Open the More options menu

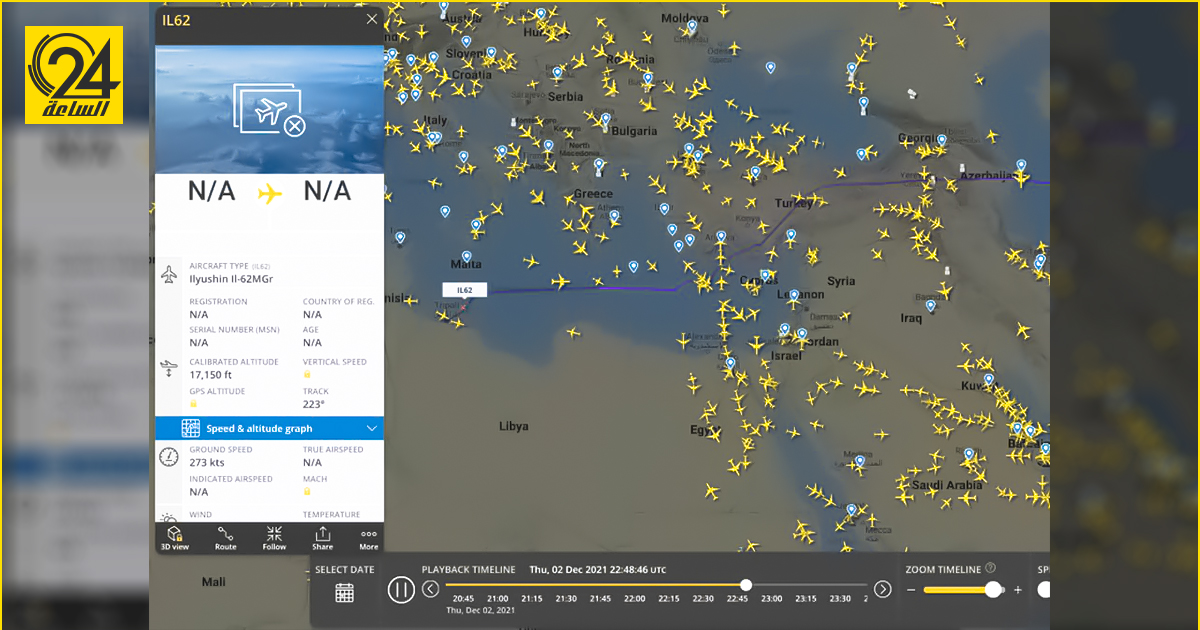coord(369,538)
